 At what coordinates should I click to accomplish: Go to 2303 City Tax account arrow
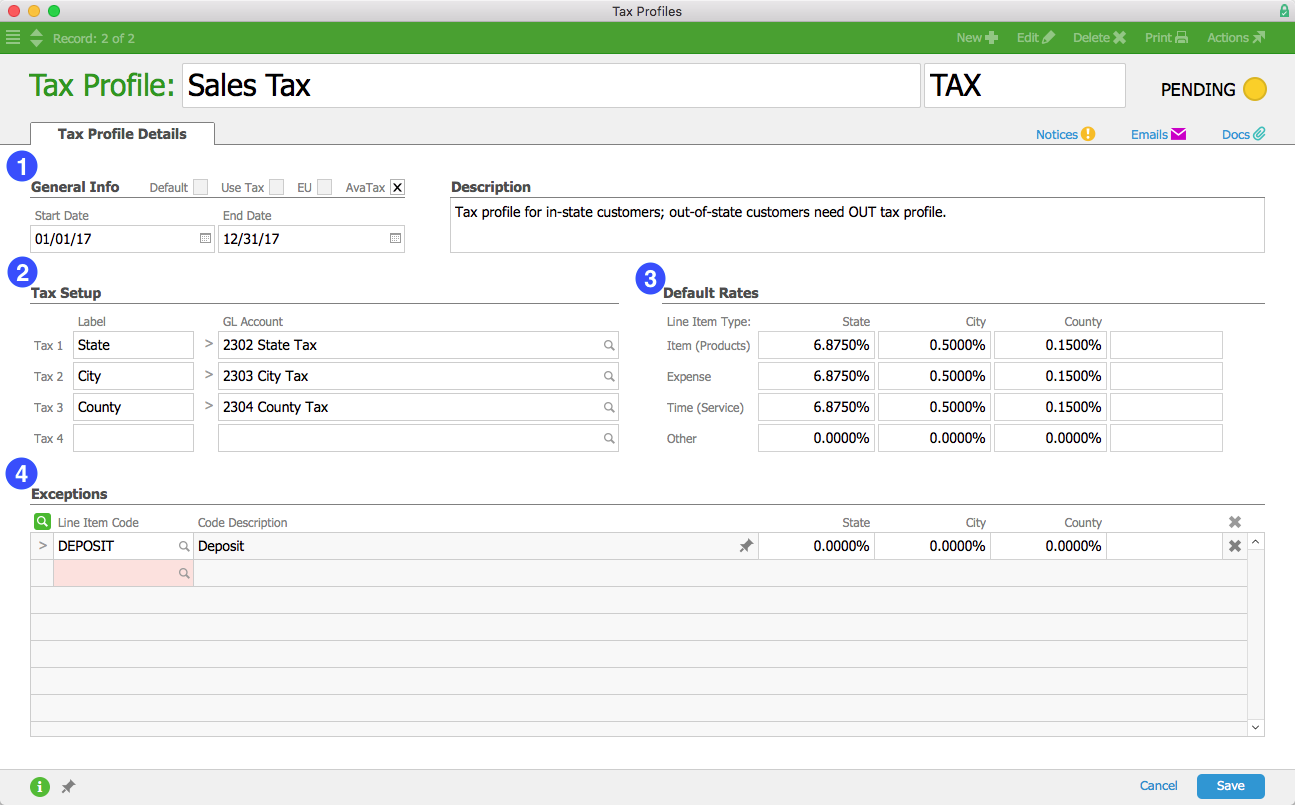pos(208,376)
